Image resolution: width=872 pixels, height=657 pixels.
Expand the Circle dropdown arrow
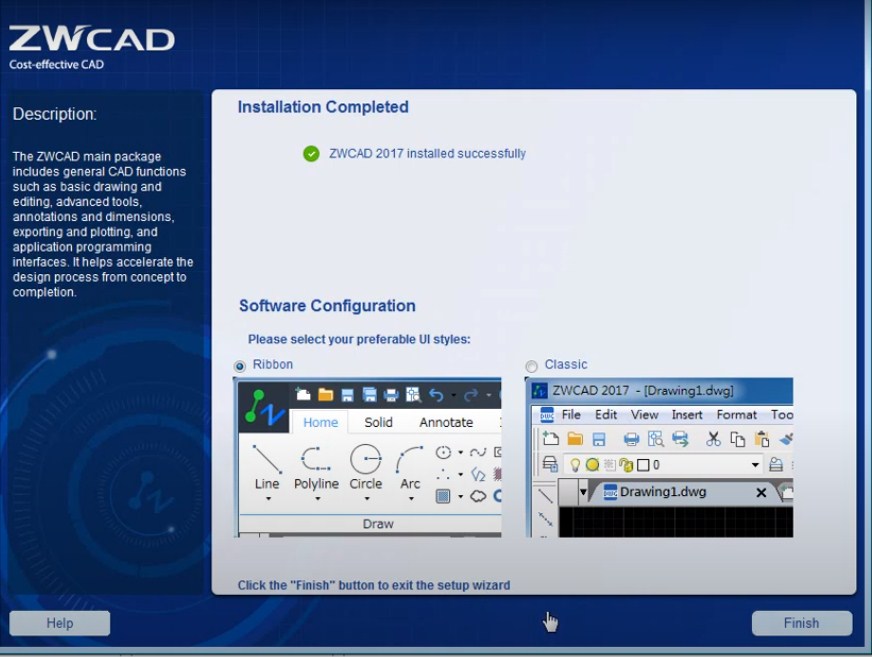click(x=366, y=499)
